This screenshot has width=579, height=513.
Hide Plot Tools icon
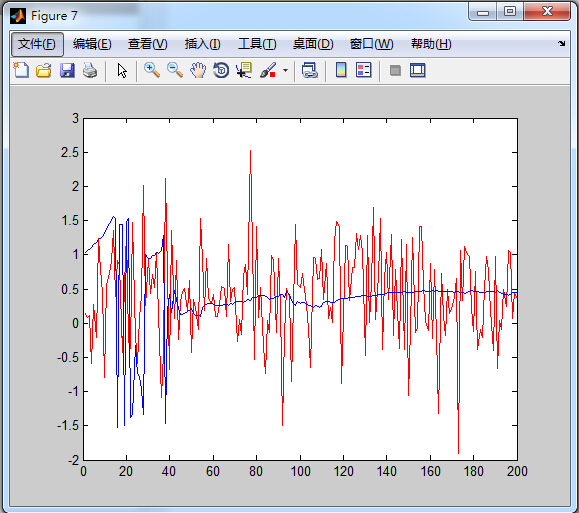[x=395, y=70]
